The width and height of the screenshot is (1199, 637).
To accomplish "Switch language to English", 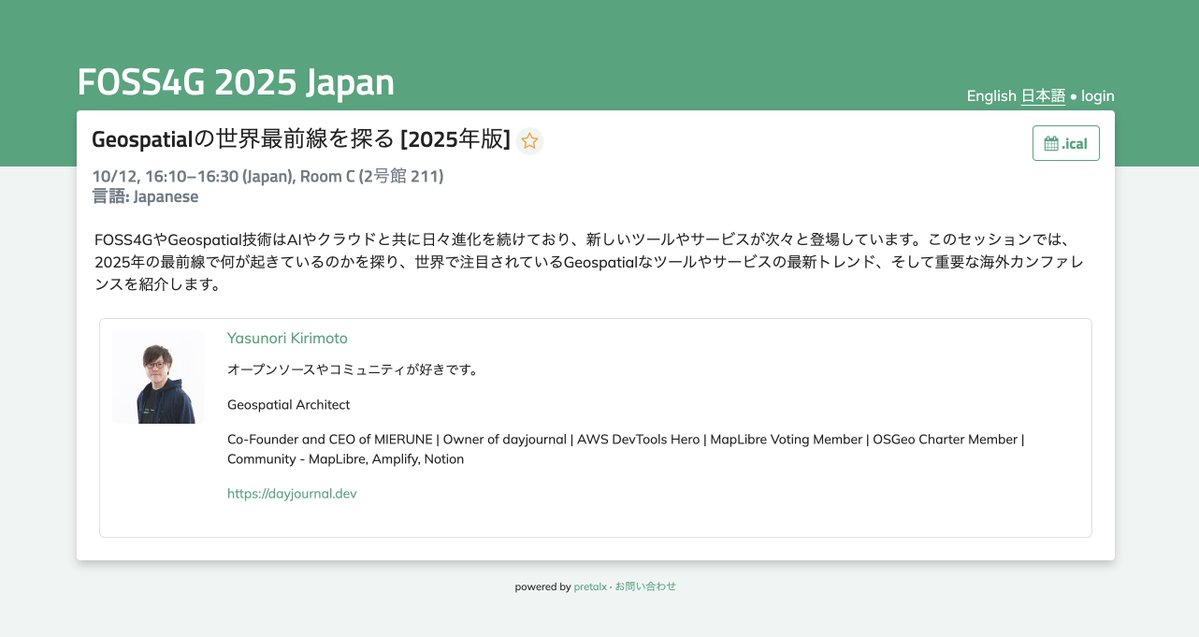I will 991,96.
